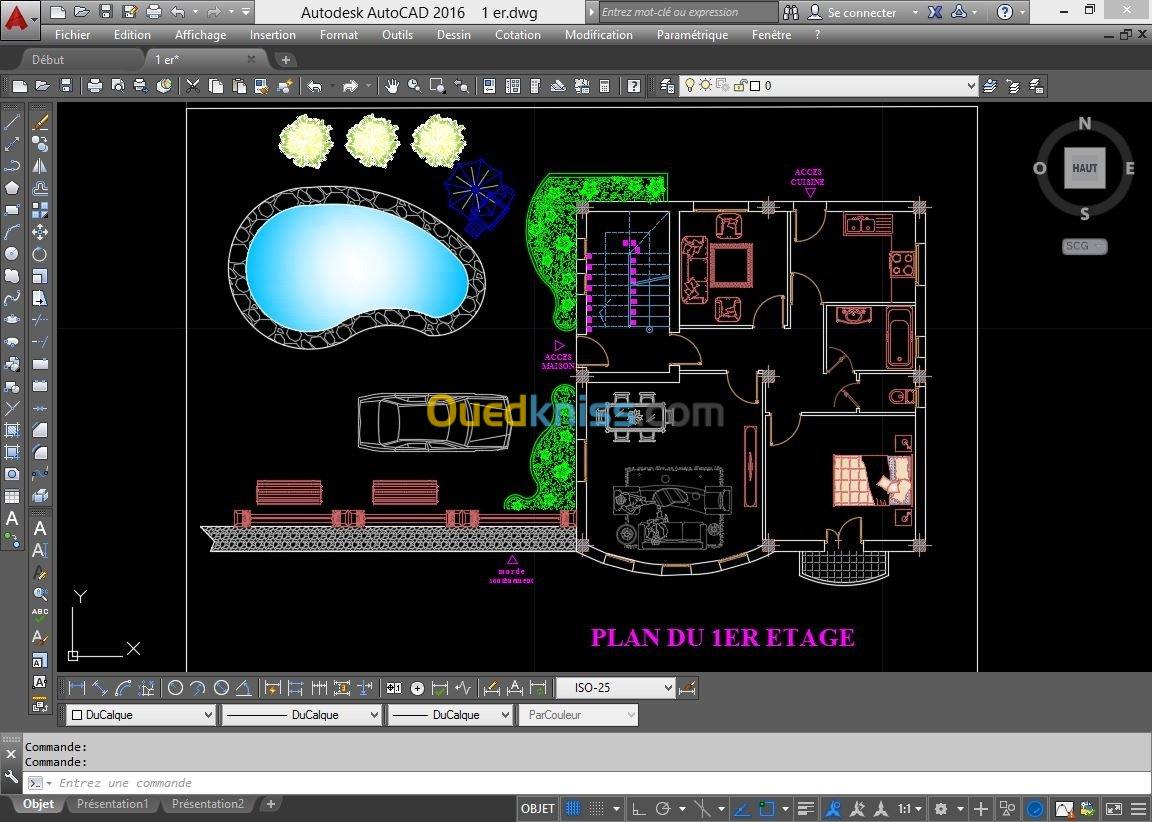Screen dimensions: 1152x822
Task: Select the Pan hand tool
Action: [392, 87]
